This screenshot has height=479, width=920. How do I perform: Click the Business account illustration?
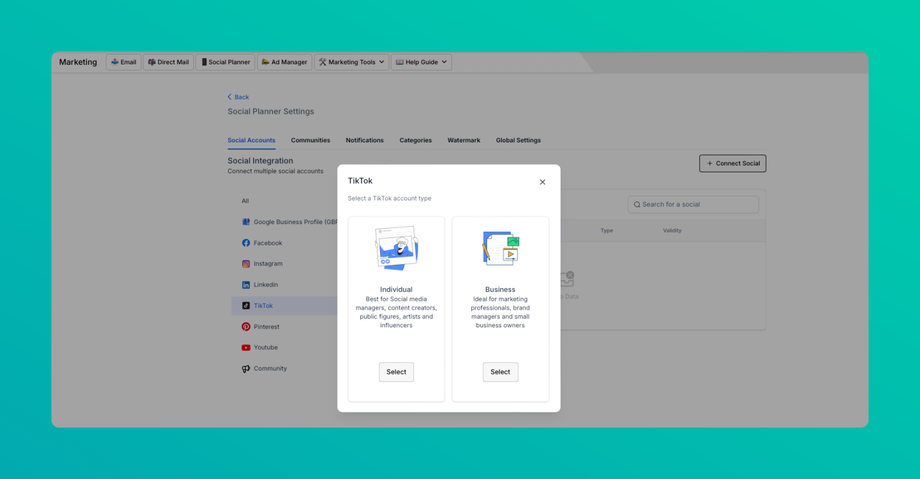pyautogui.click(x=500, y=248)
